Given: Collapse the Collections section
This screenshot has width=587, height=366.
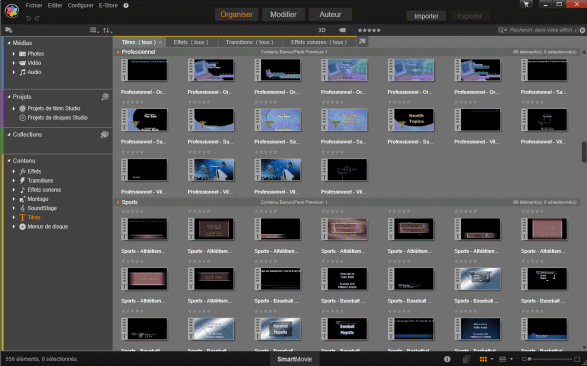Looking at the screenshot, I should pos(9,135).
